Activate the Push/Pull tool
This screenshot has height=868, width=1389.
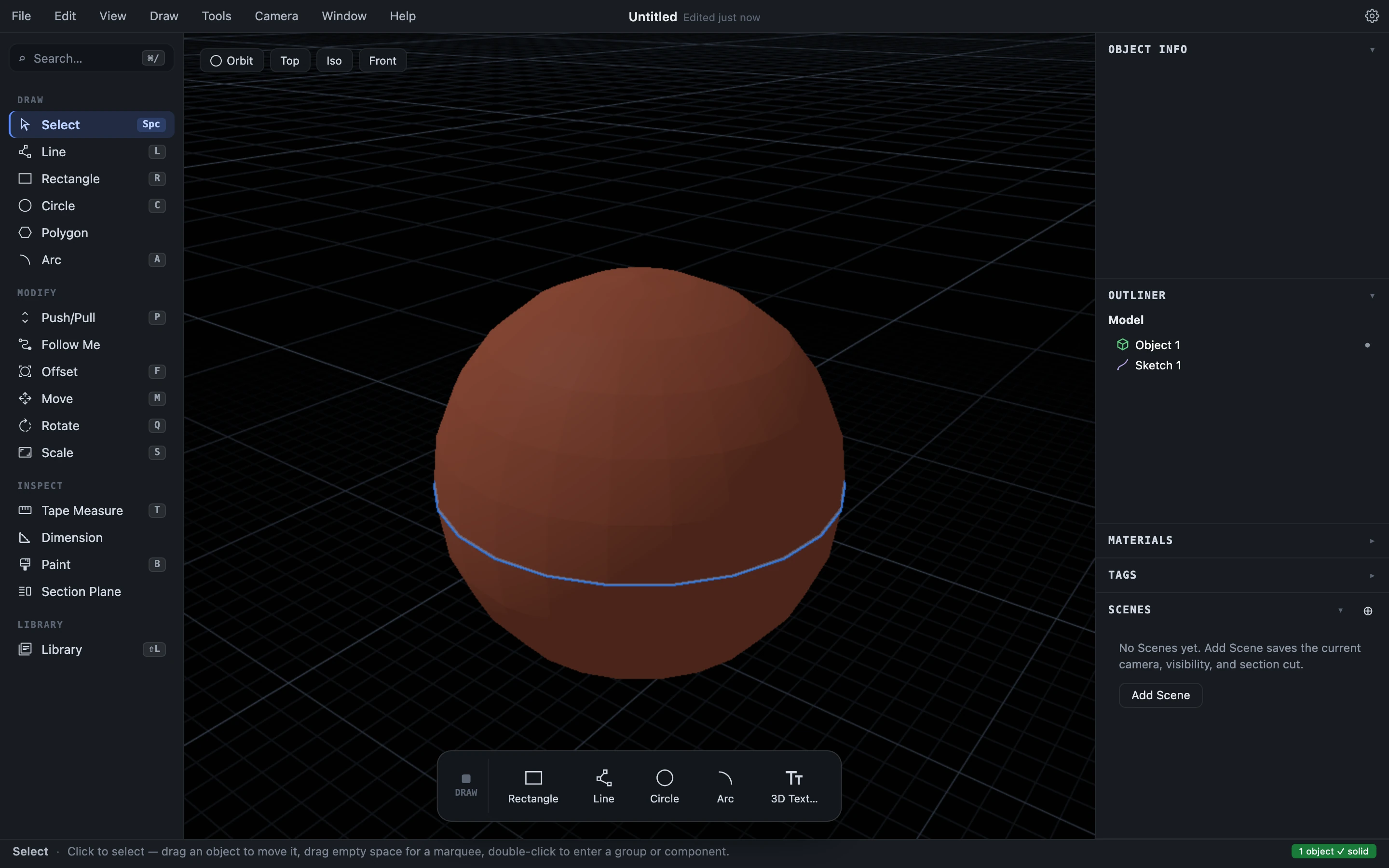coord(92,317)
